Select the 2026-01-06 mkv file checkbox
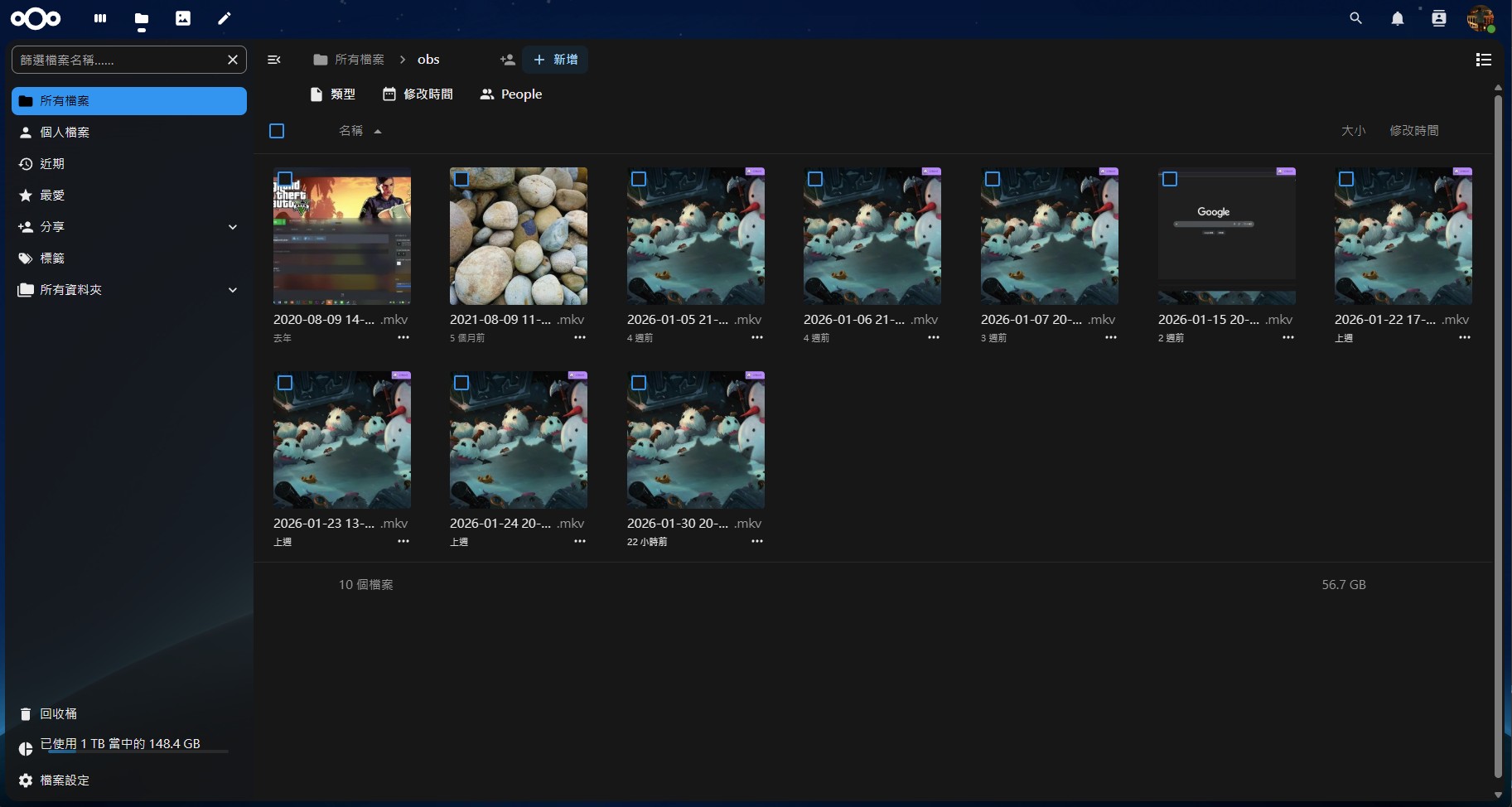 (815, 179)
